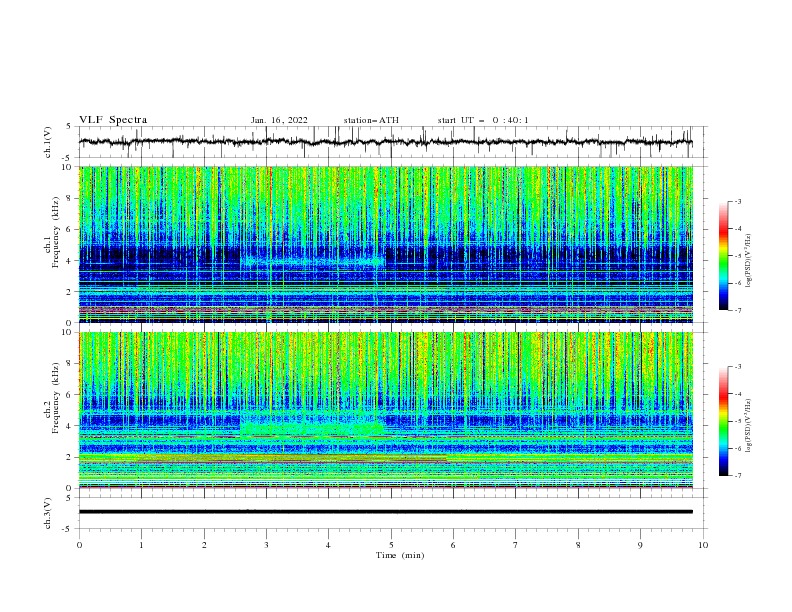The image size is (792, 612).
Task: Click the upper 'log(PSD)(V²/Hz)' colorbar label
Action: [x=748, y=261]
